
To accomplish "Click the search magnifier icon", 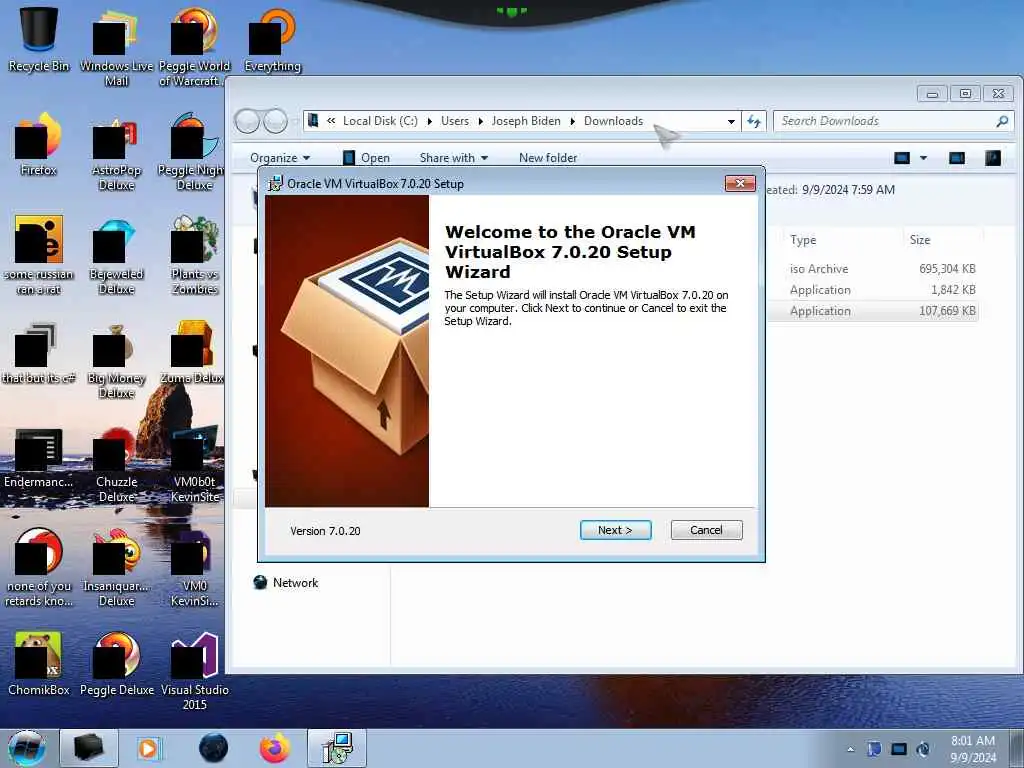I will click(1002, 121).
